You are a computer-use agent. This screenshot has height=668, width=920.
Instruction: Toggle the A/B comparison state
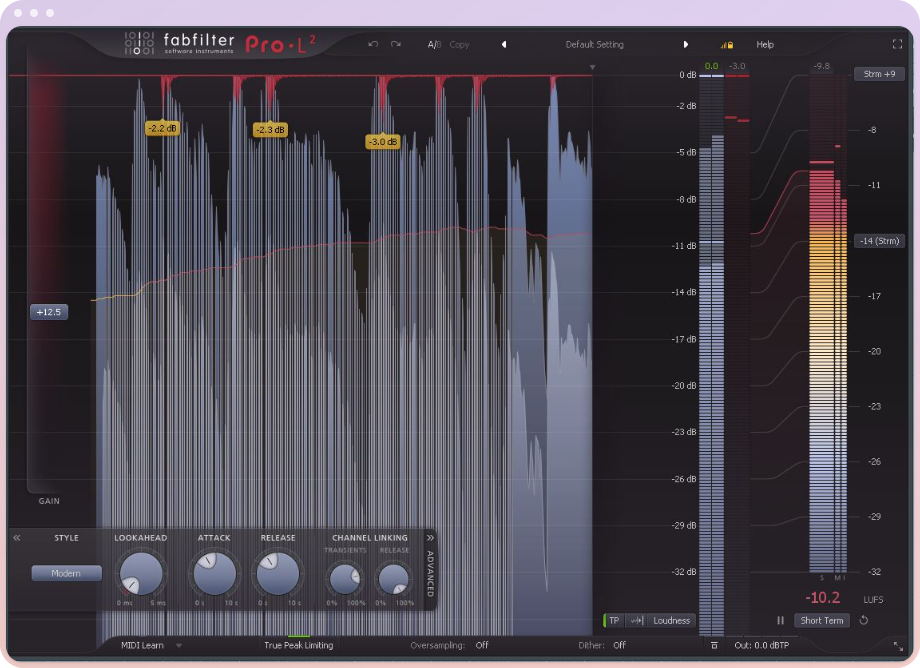(x=434, y=44)
